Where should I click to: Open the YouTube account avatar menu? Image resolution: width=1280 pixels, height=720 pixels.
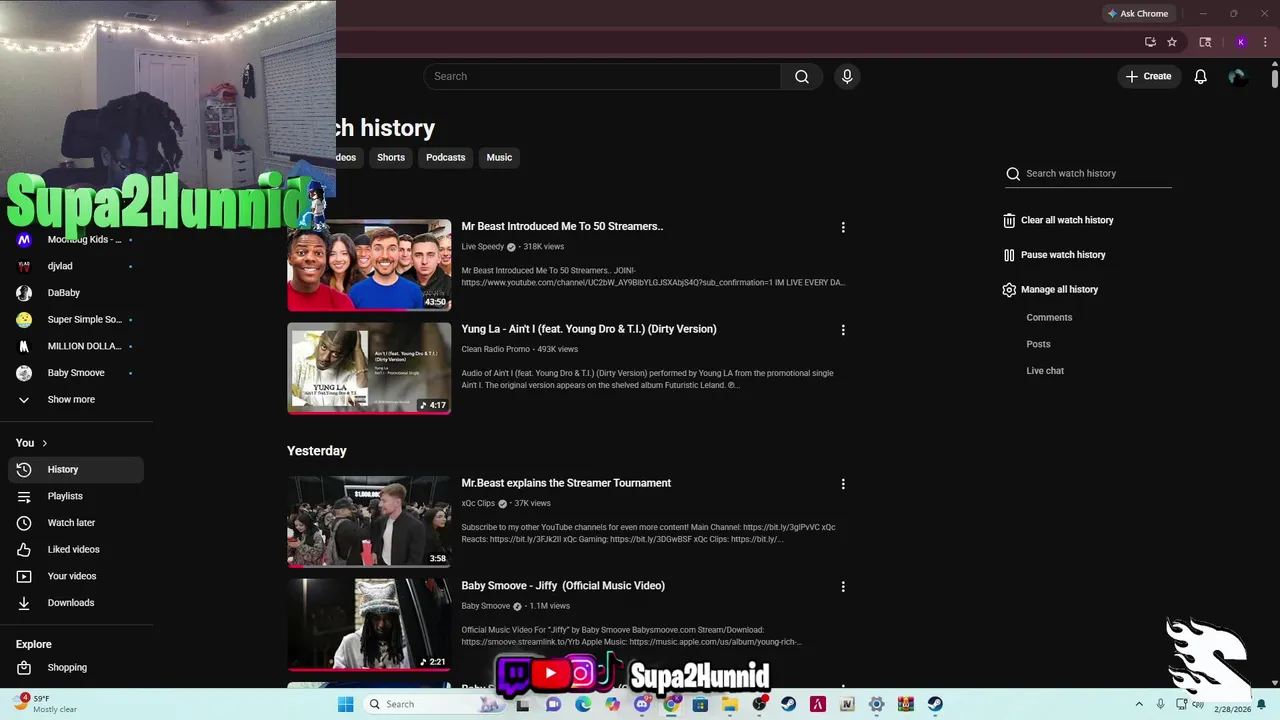(1237, 76)
